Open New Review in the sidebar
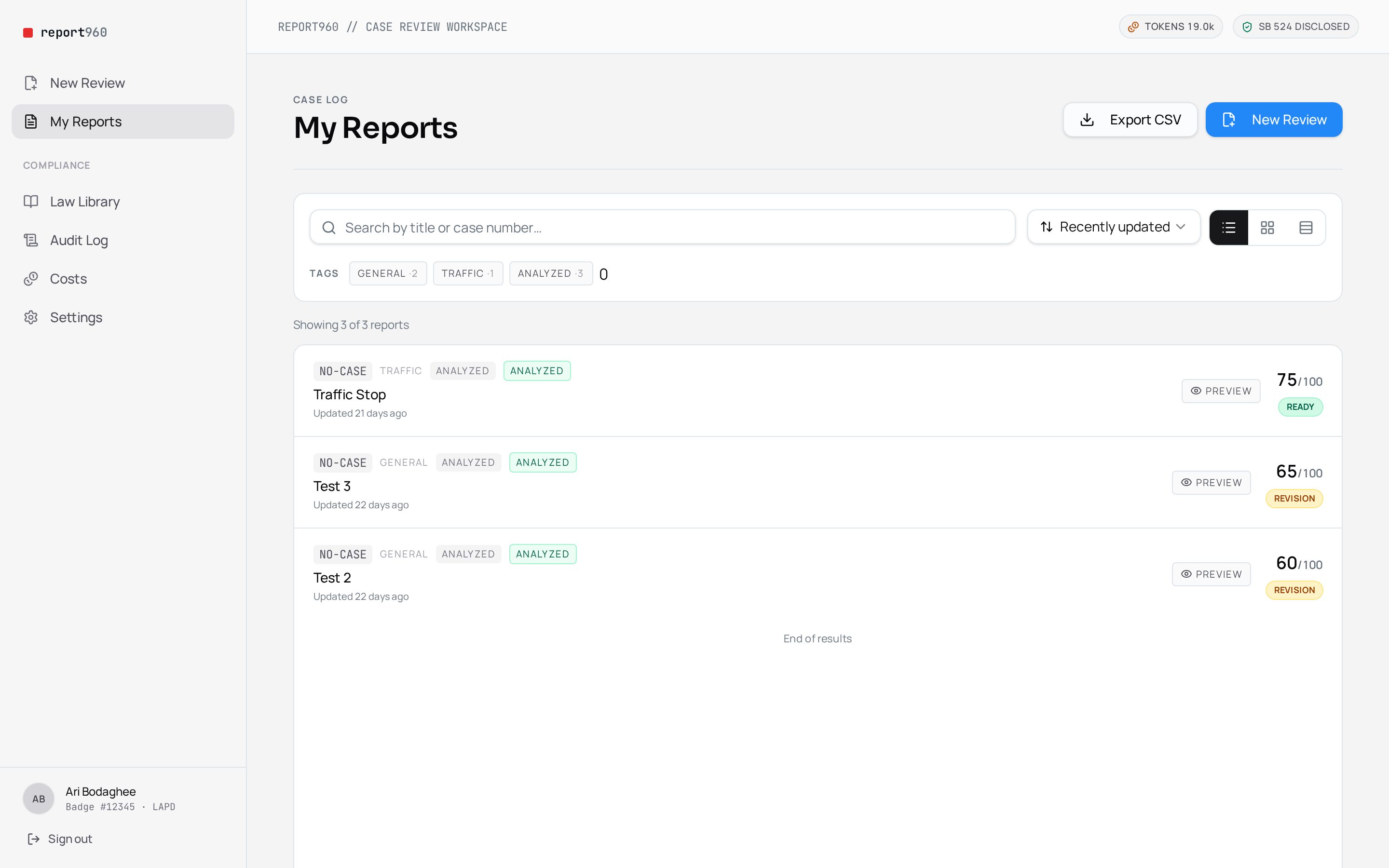1389x868 pixels. click(123, 83)
